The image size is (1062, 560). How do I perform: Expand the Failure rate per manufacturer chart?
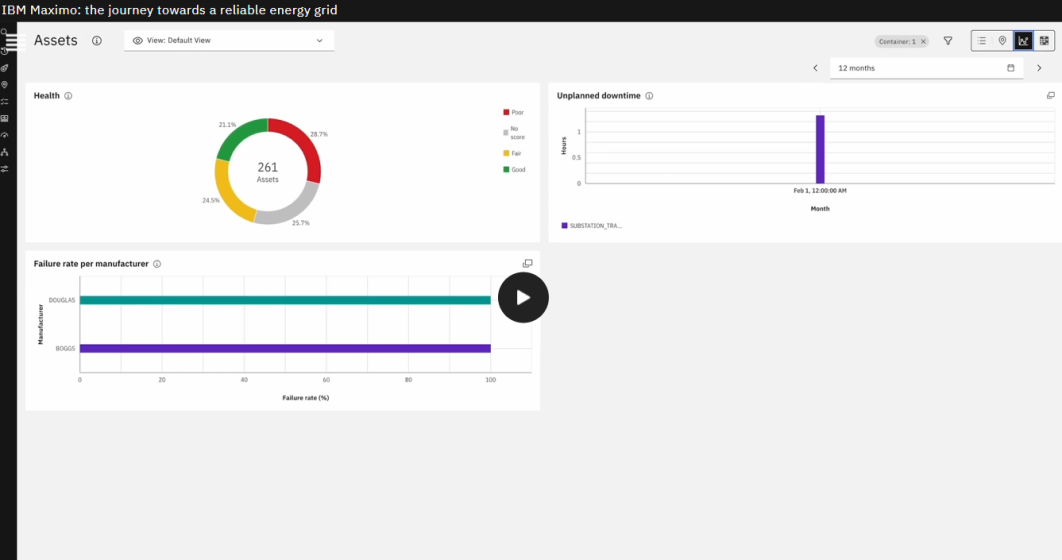[x=528, y=263]
